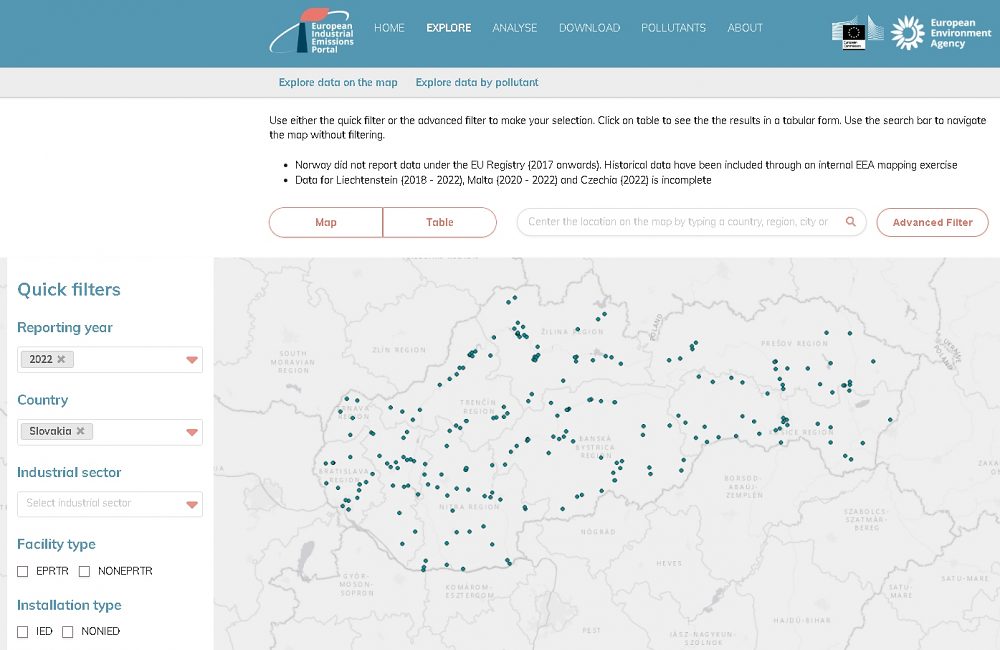Click the map location search field
This screenshot has width=1000, height=650.
[678, 222]
